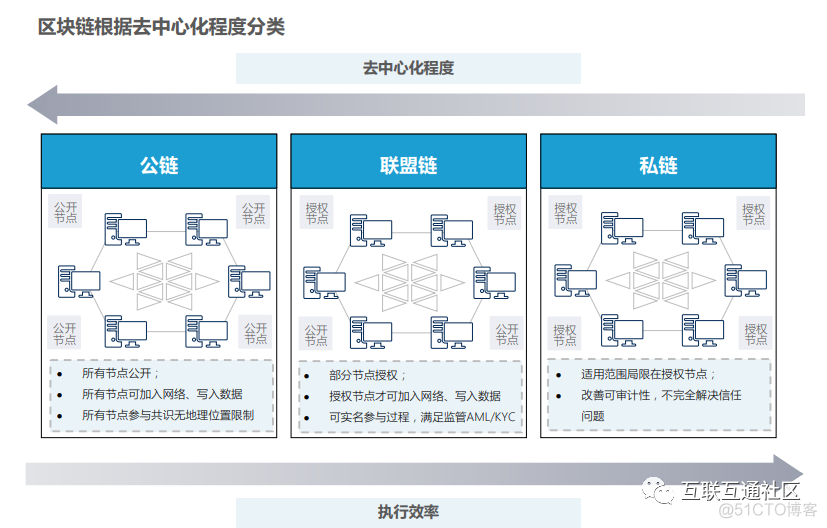Click the 去中心化程度 label box
The width and height of the screenshot is (827, 528).
(x=408, y=69)
